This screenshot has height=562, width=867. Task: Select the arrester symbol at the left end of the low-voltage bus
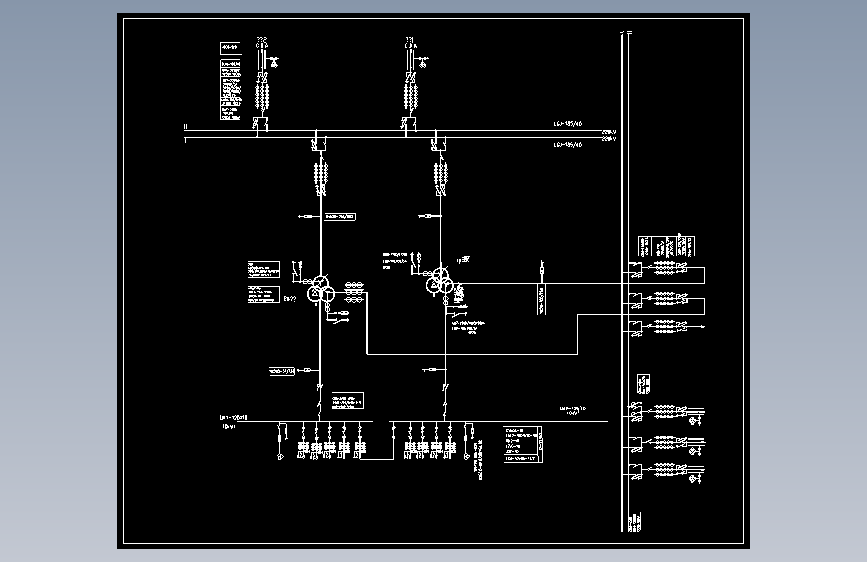(x=281, y=441)
